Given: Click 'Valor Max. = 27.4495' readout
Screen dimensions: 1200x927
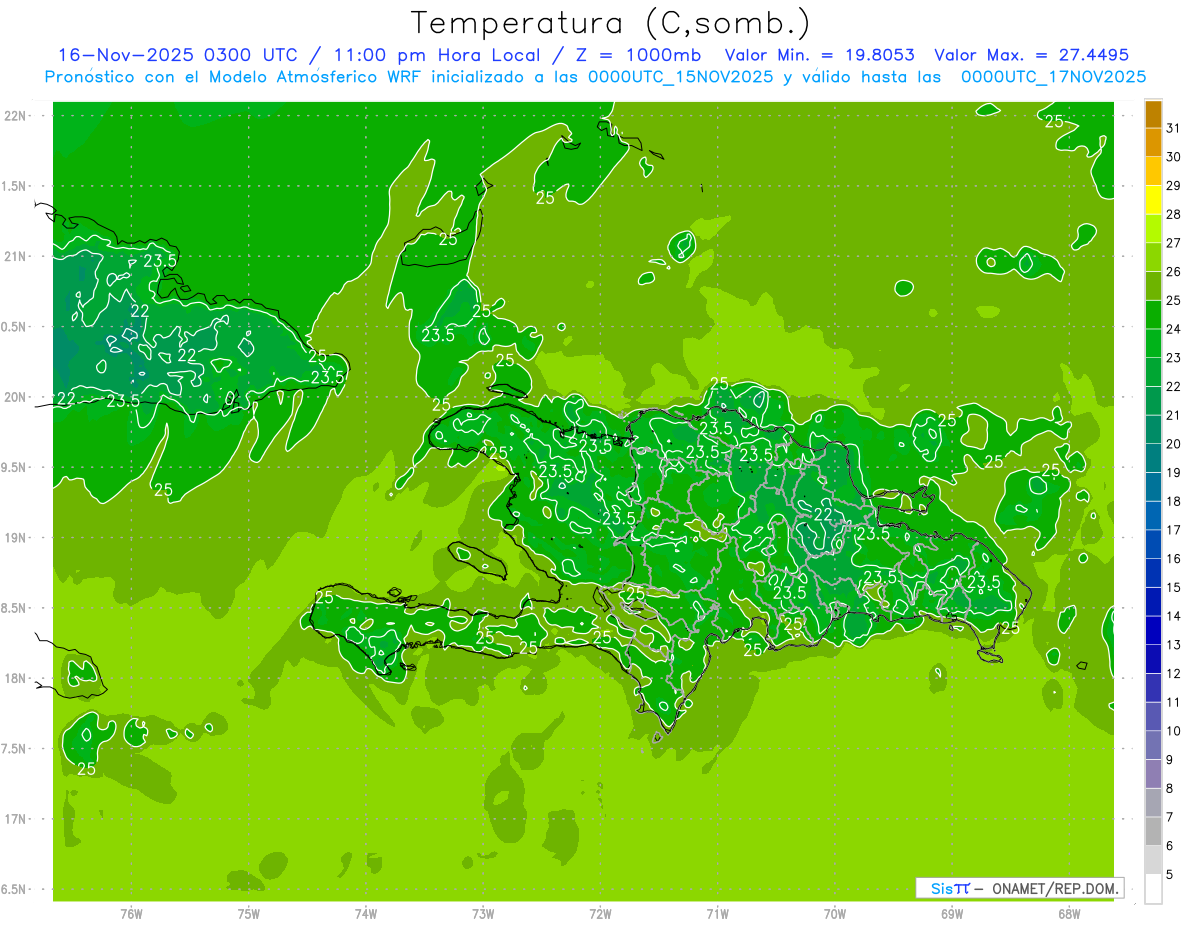Looking at the screenshot, I should [x=1032, y=55].
